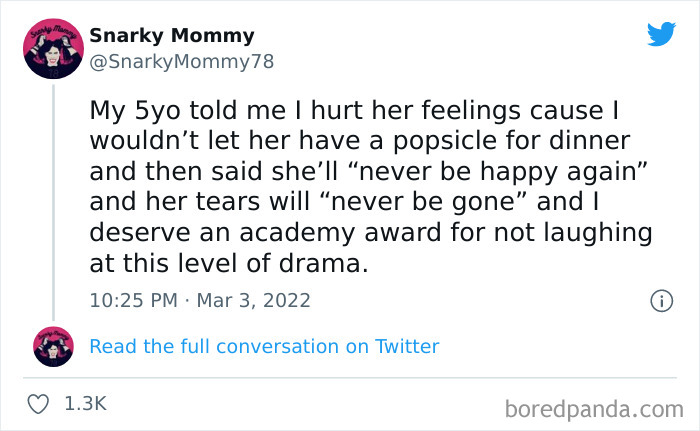
Task: Click the 1.3K like count
Action: (x=85, y=404)
